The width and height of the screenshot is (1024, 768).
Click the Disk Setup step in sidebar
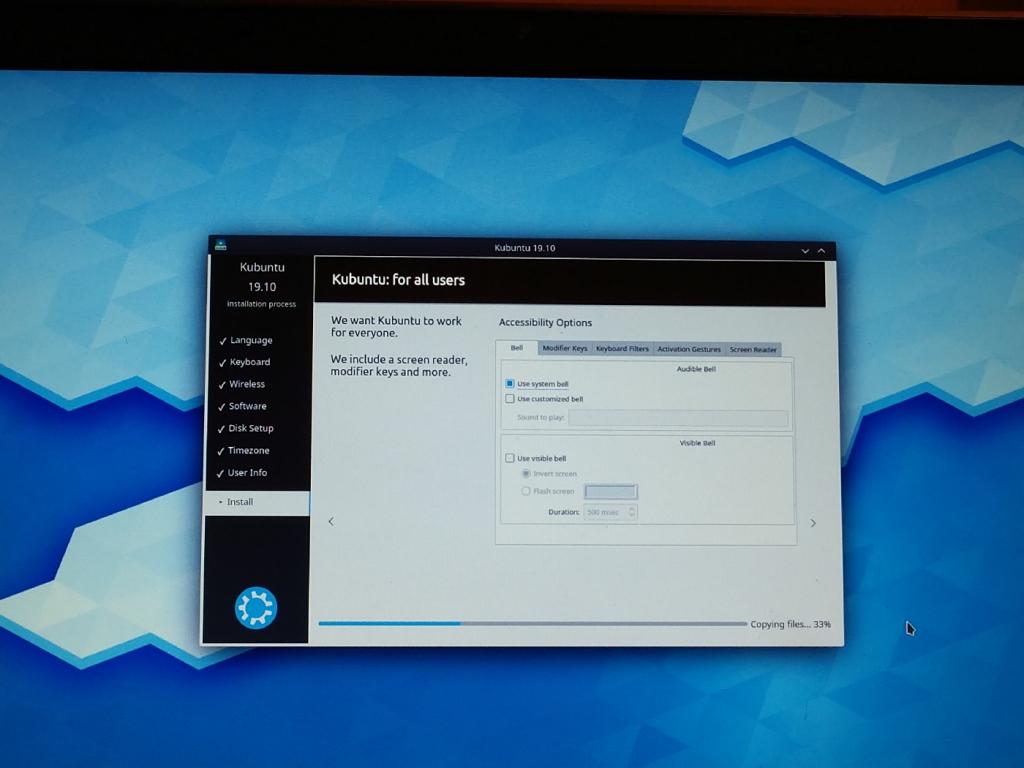point(250,428)
